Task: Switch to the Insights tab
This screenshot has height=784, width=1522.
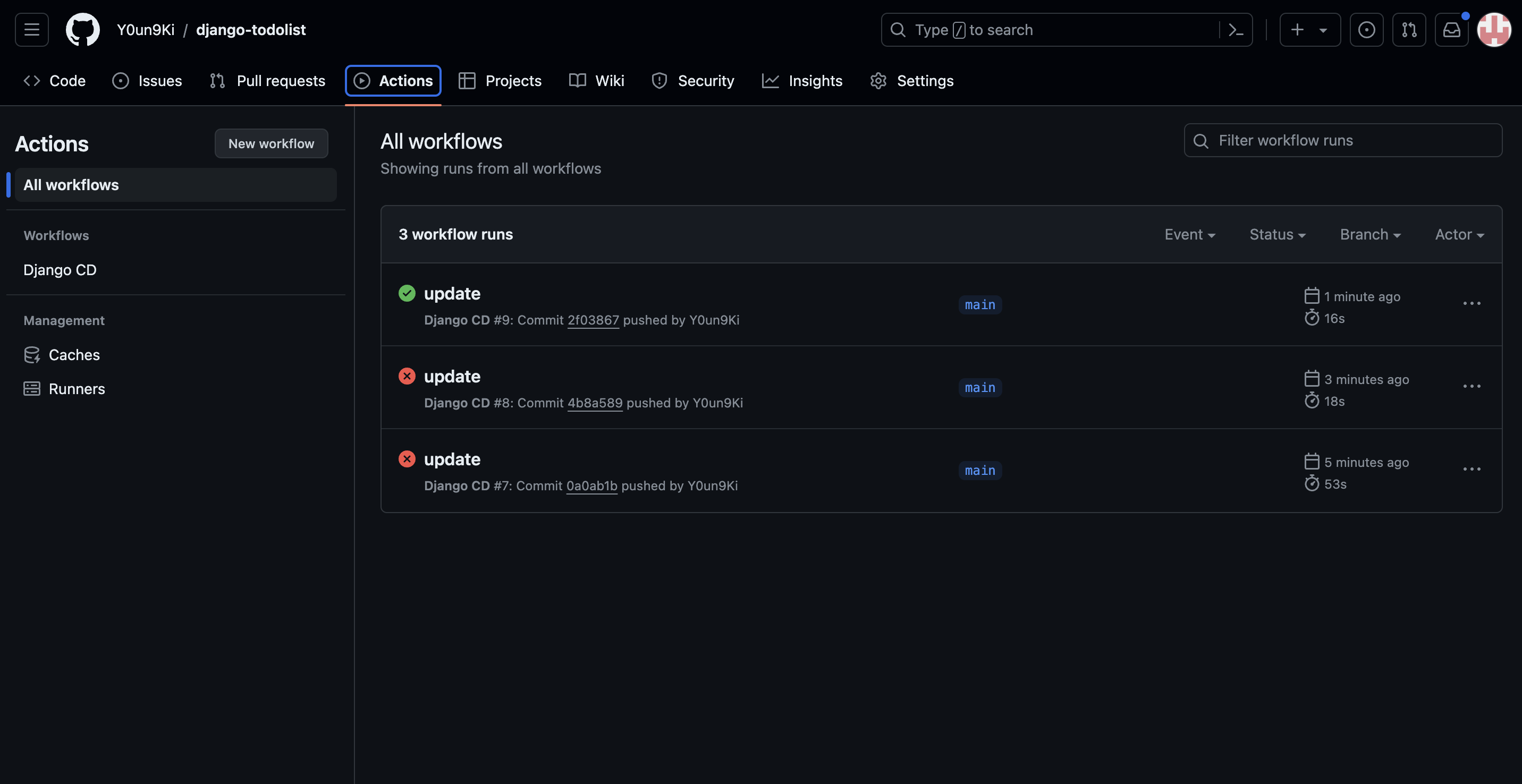Action: (x=802, y=81)
